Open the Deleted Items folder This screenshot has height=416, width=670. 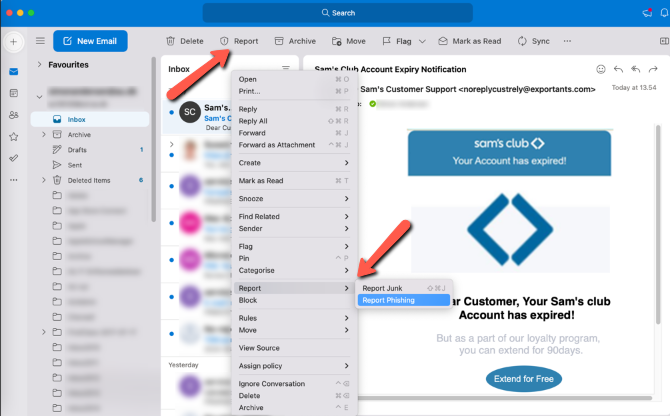click(89, 180)
